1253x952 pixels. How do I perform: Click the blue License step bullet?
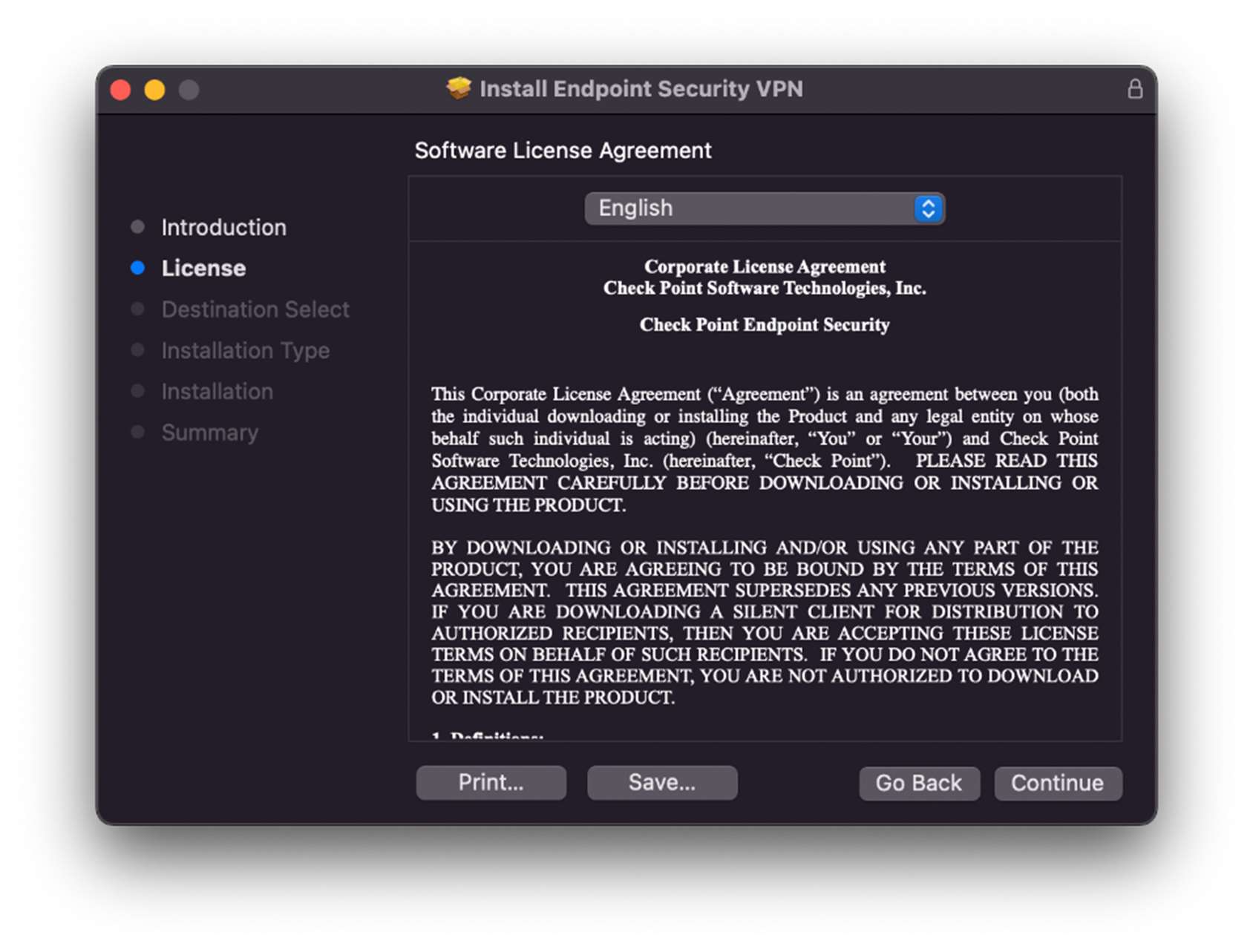[137, 268]
